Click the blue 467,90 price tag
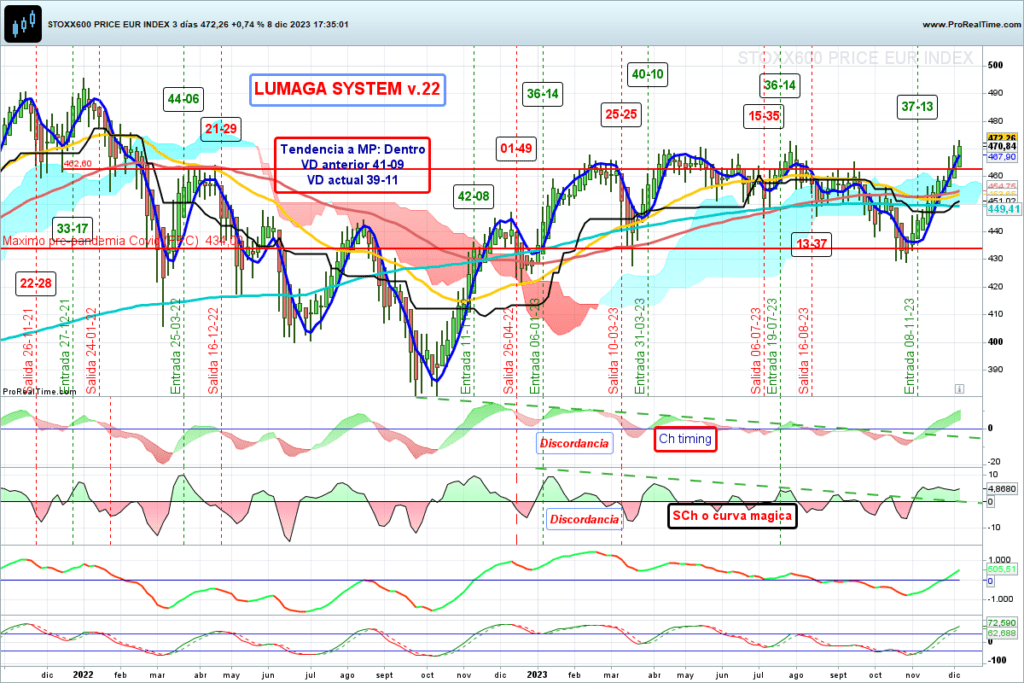This screenshot has height=683, width=1024. [x=1002, y=157]
